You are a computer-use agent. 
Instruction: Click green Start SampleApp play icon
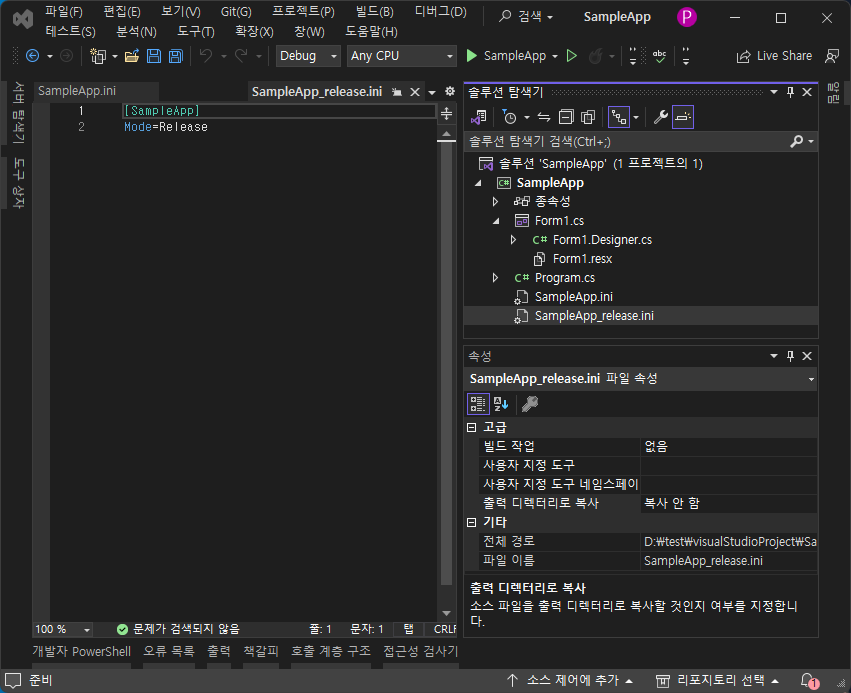coord(472,56)
